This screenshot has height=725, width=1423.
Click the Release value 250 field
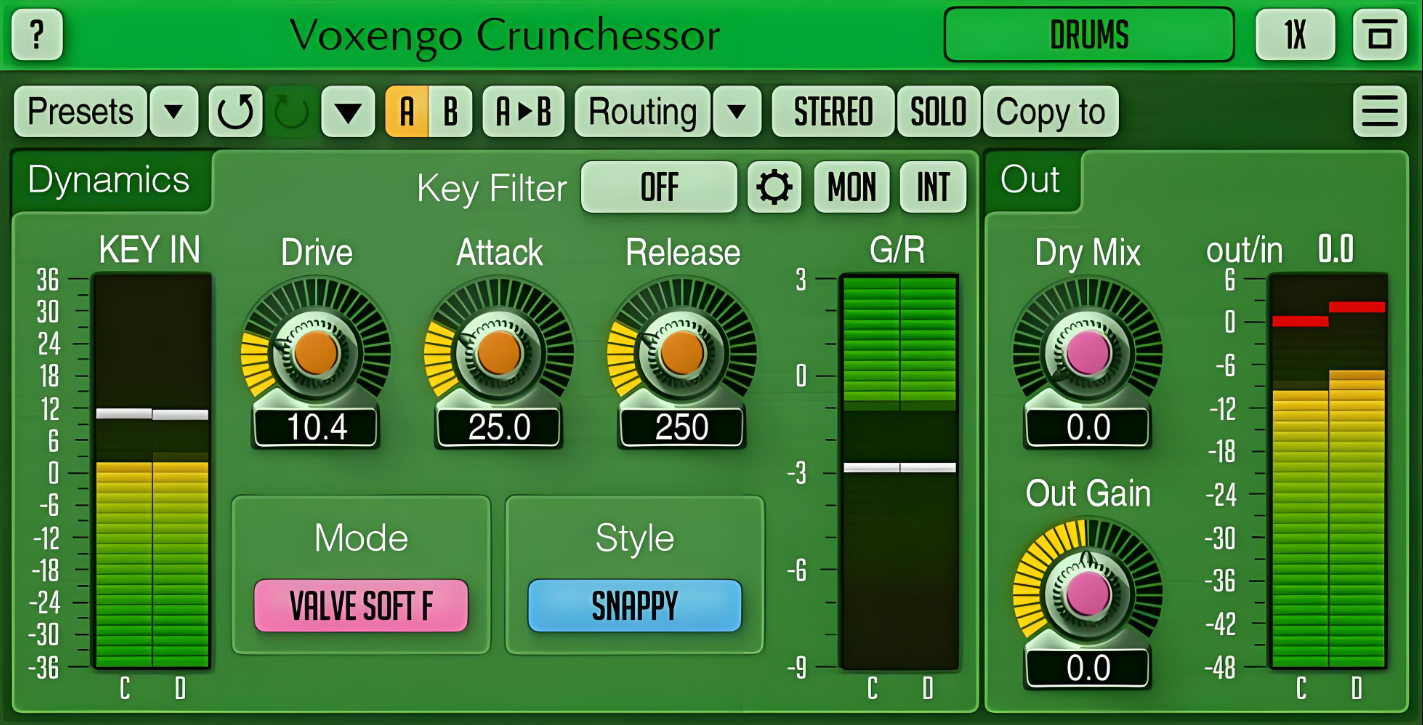[x=682, y=427]
